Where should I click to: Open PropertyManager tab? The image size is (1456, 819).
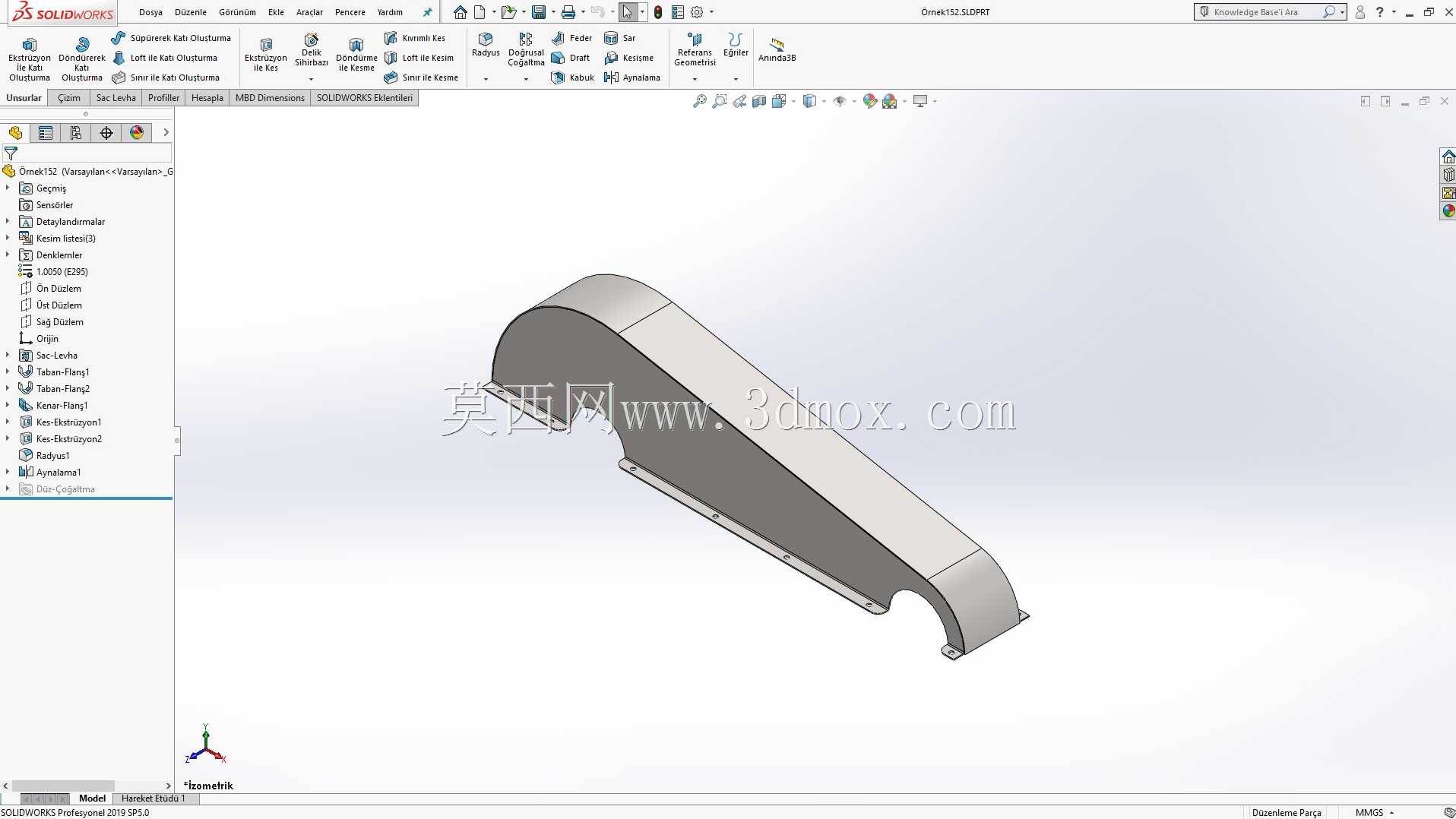(46, 133)
